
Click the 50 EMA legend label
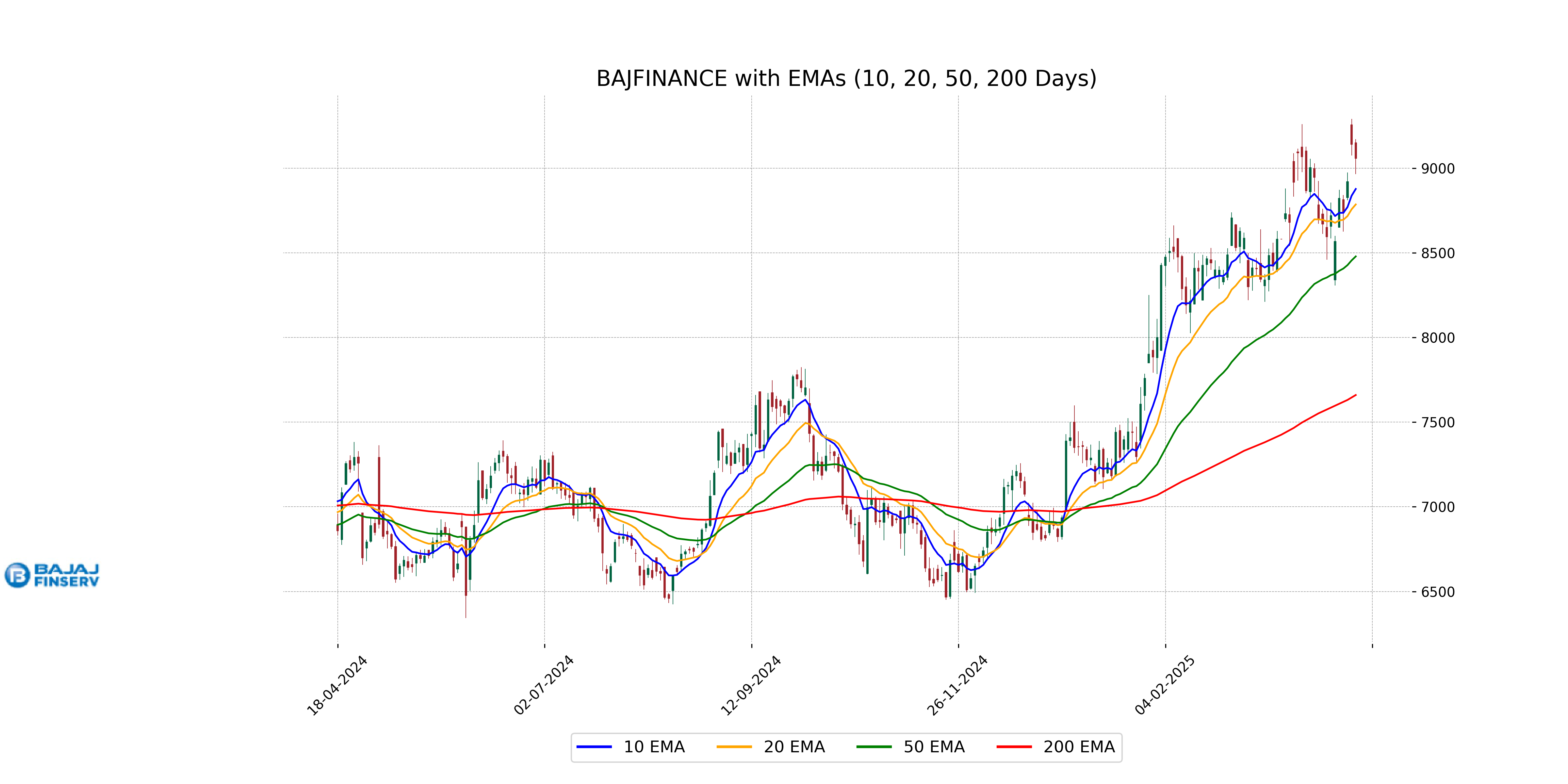point(934,747)
